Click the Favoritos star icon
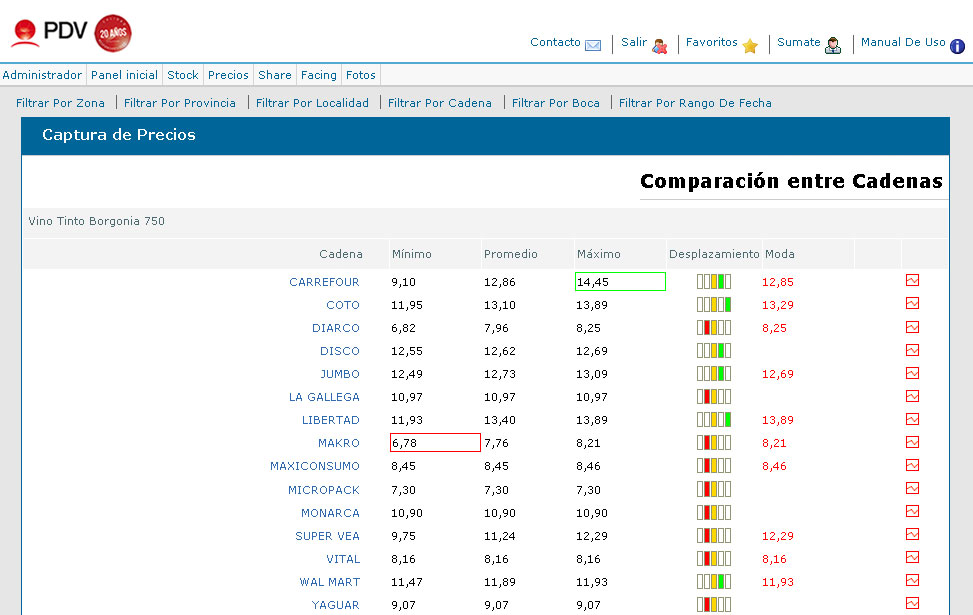The image size is (973, 615). [750, 46]
